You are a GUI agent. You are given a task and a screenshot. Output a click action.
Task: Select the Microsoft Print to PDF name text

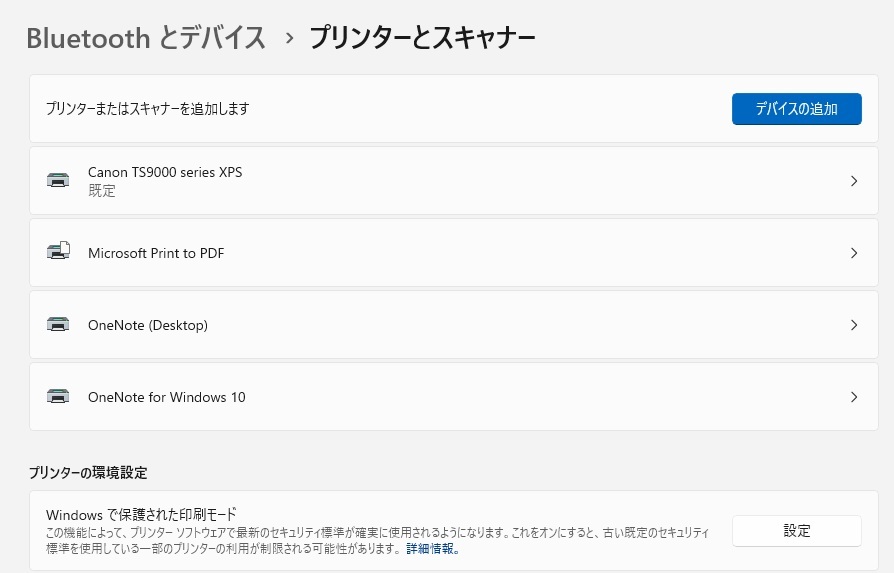pos(156,253)
